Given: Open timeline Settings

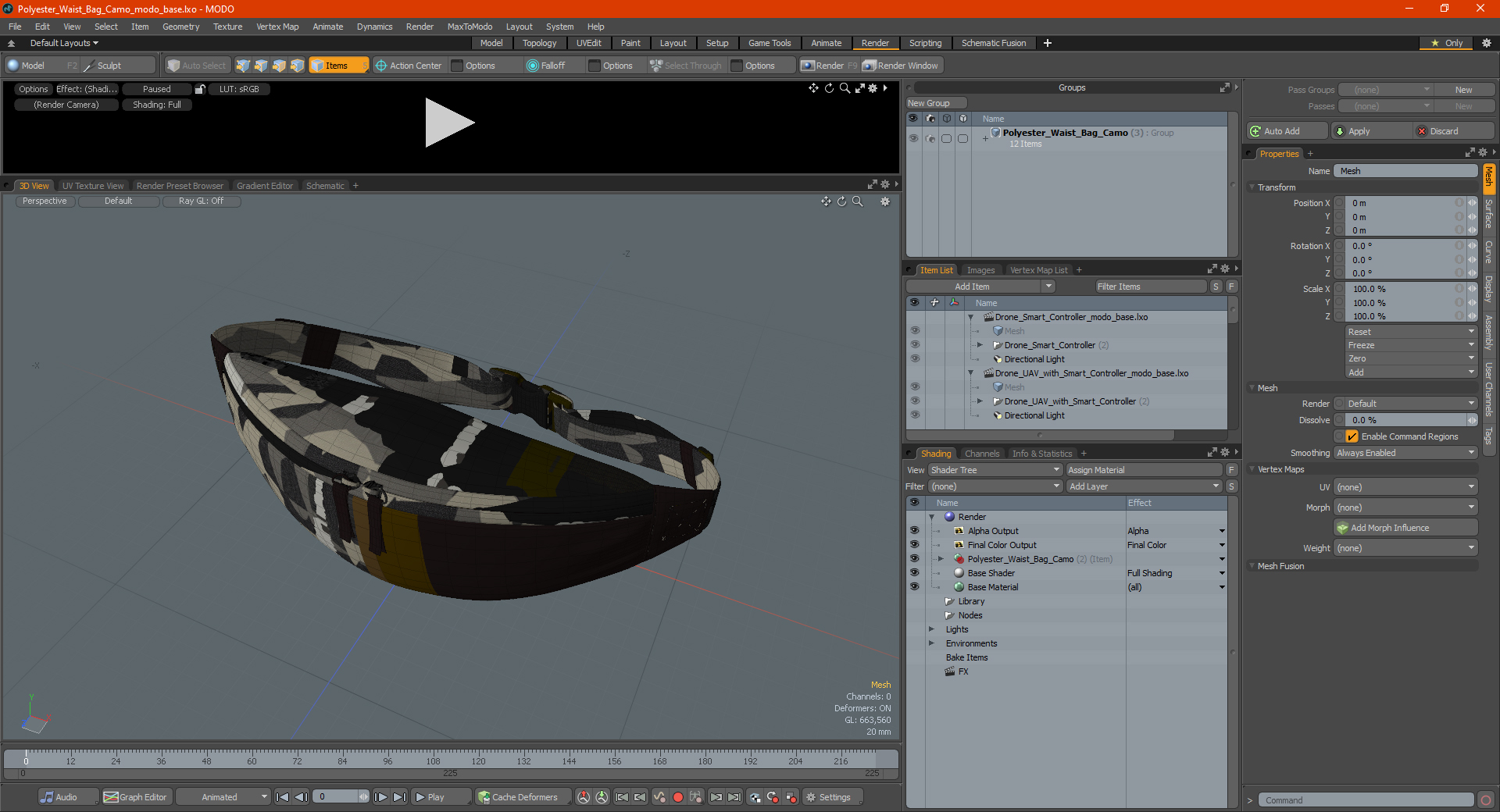Looking at the screenshot, I should [833, 797].
